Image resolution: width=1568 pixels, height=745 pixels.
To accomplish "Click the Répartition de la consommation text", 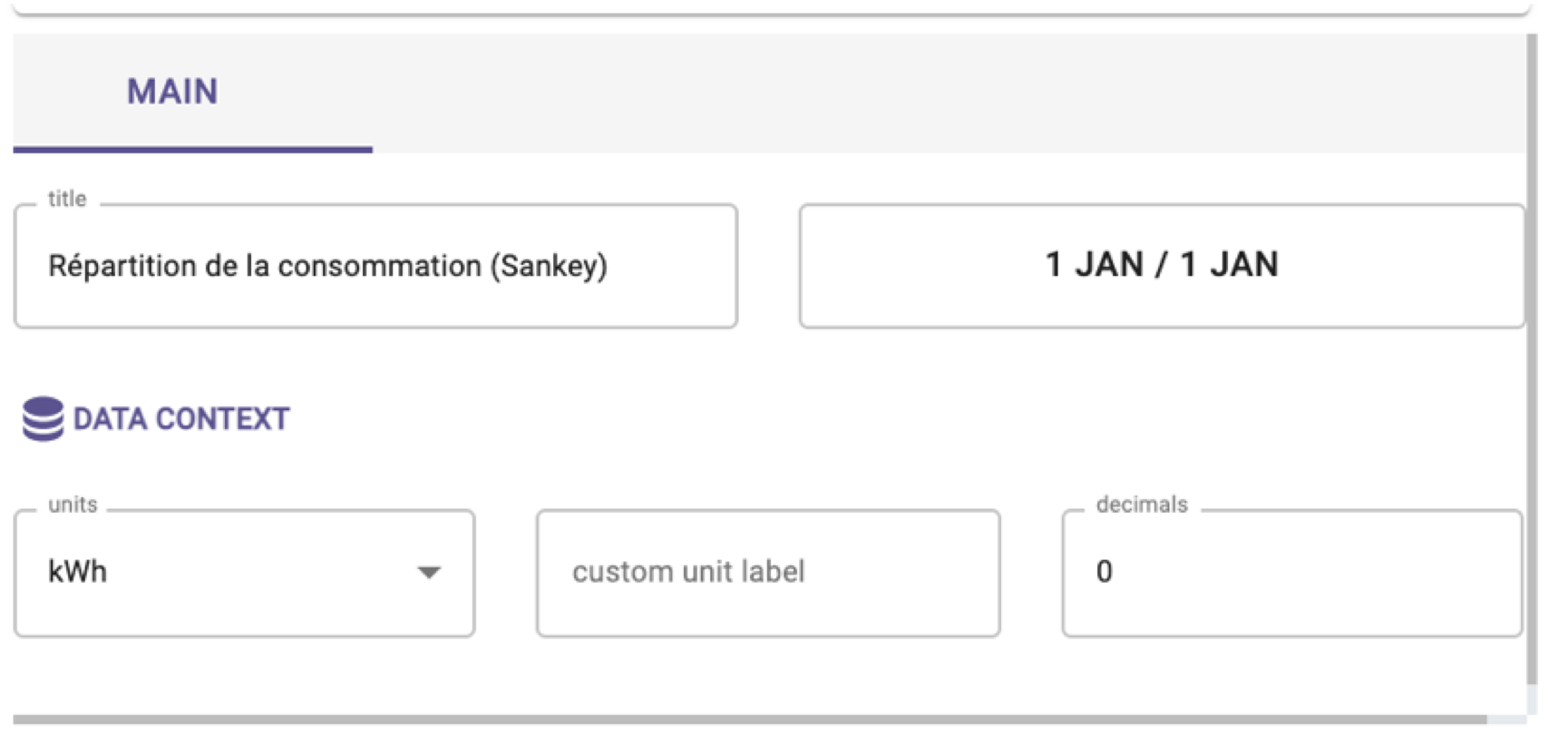I will 265,266.
